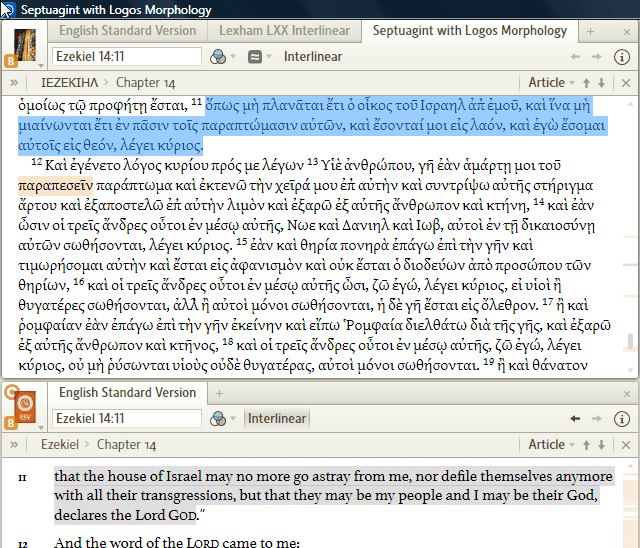The image size is (640, 548).
Task: Close the top panel tab group
Action: pos(627,32)
